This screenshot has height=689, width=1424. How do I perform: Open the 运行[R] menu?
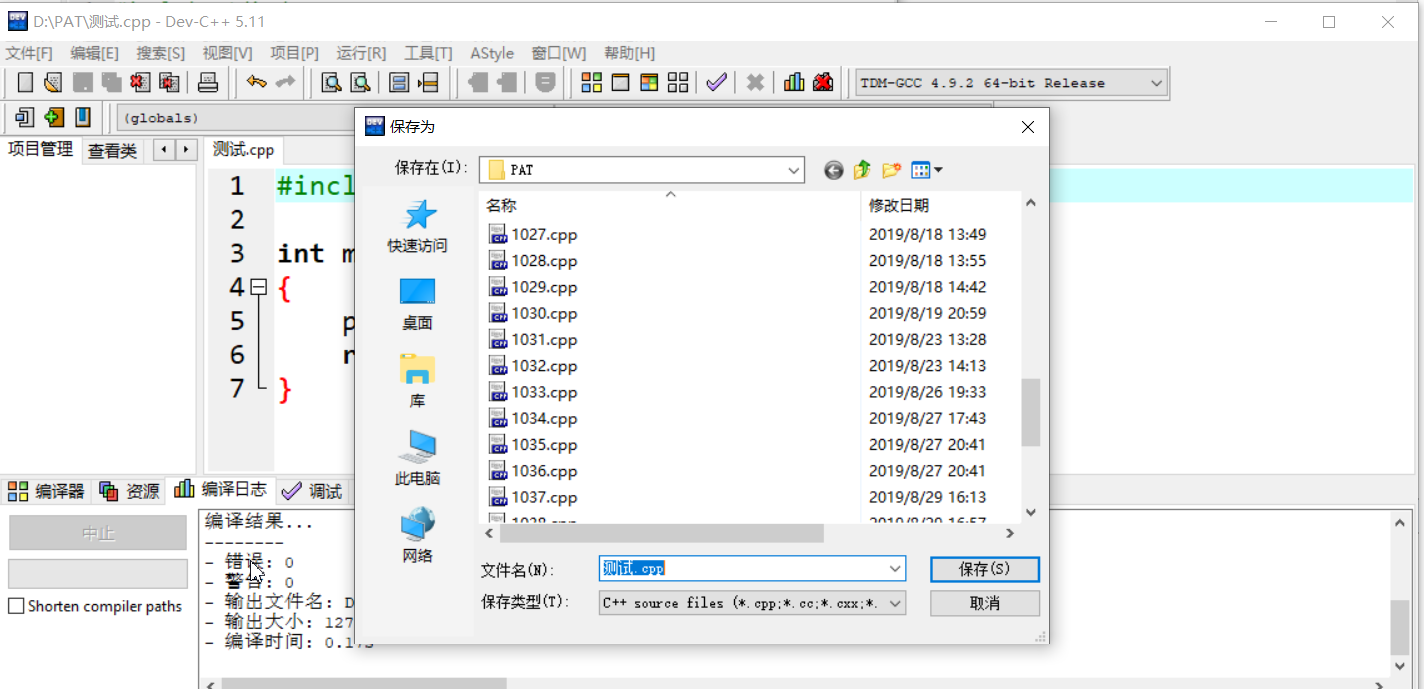(x=361, y=53)
